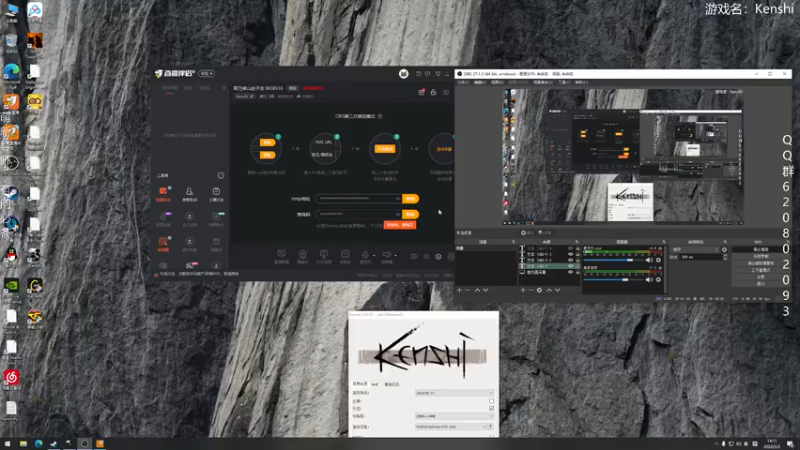Viewport: 800px width, 450px height.
Task: Open notification center in system tray
Action: (x=790, y=444)
